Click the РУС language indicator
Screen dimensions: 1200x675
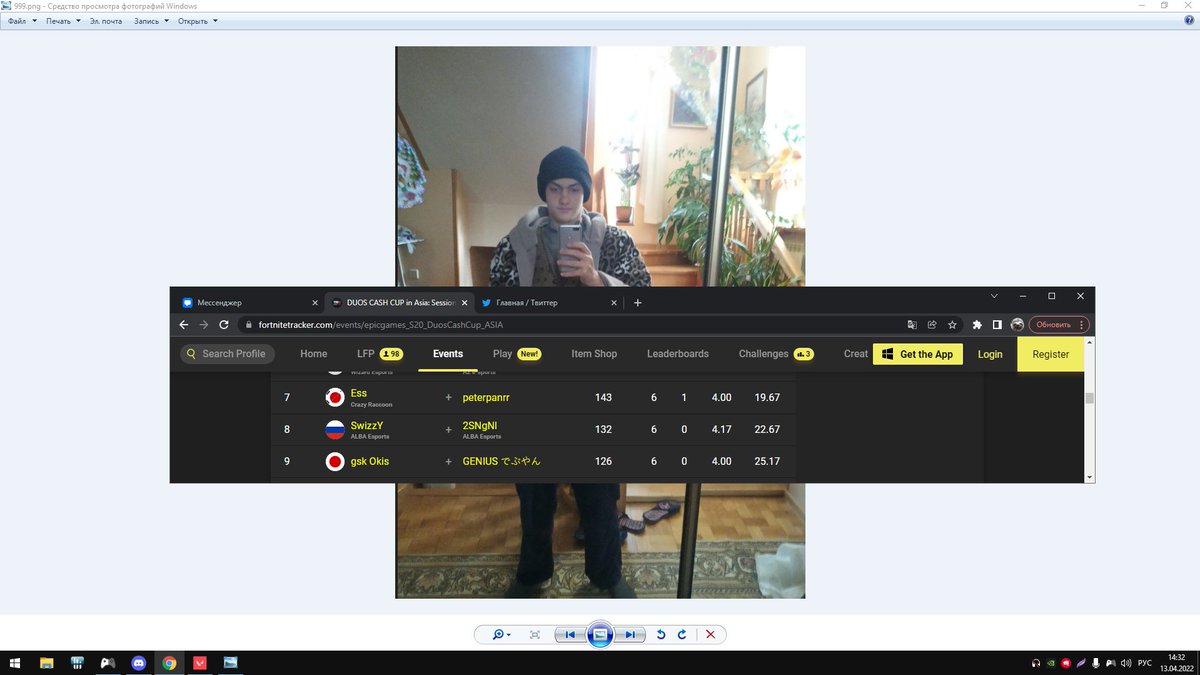point(1145,663)
